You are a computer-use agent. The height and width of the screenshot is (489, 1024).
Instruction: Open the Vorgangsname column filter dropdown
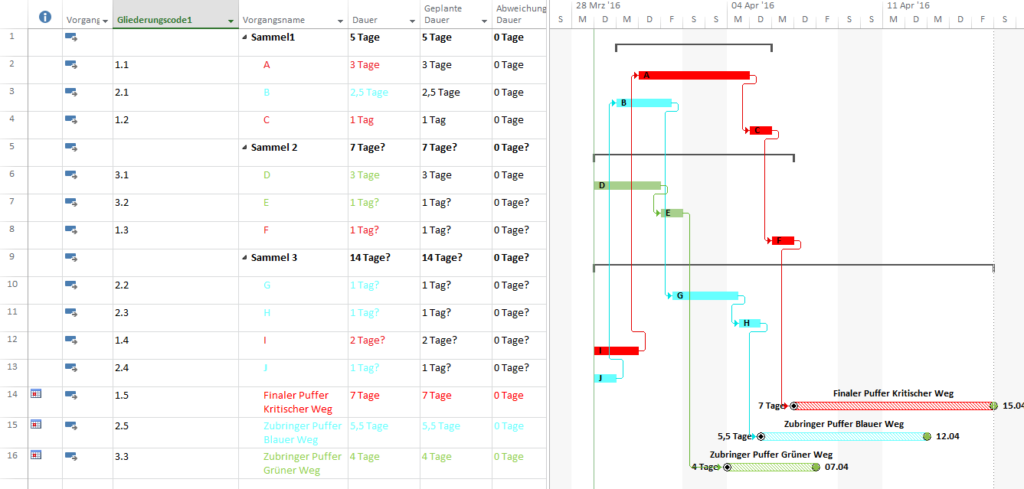click(340, 22)
